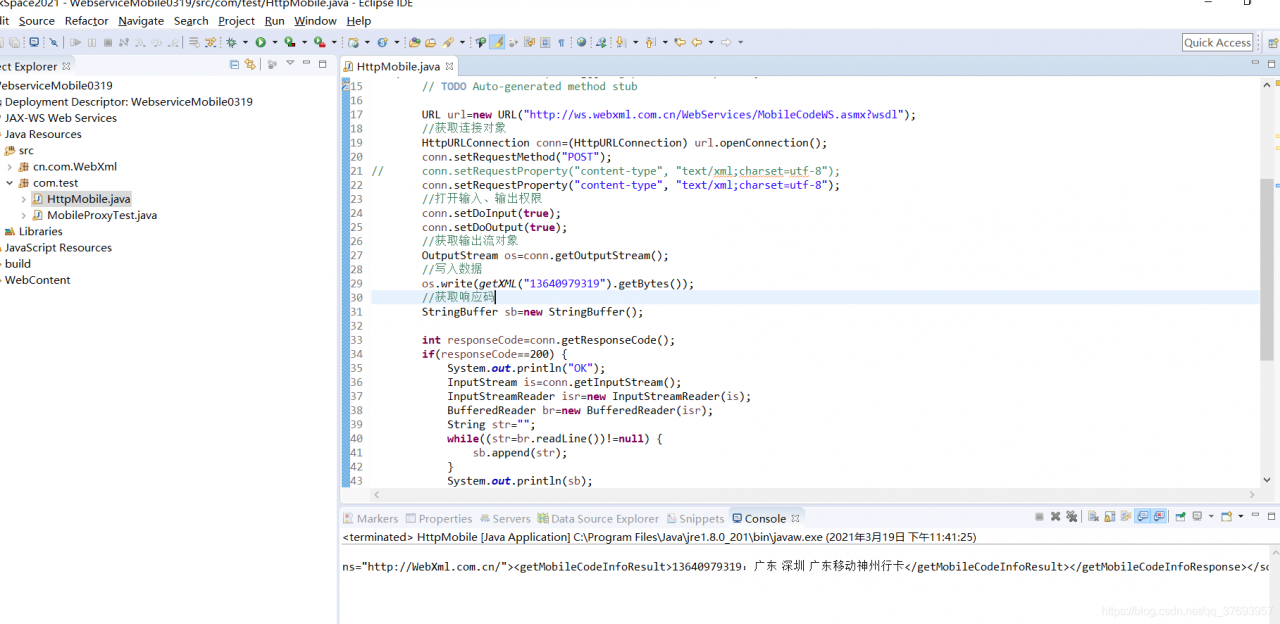Click Open Type toolbar icon
The height and width of the screenshot is (624, 1280).
click(414, 42)
